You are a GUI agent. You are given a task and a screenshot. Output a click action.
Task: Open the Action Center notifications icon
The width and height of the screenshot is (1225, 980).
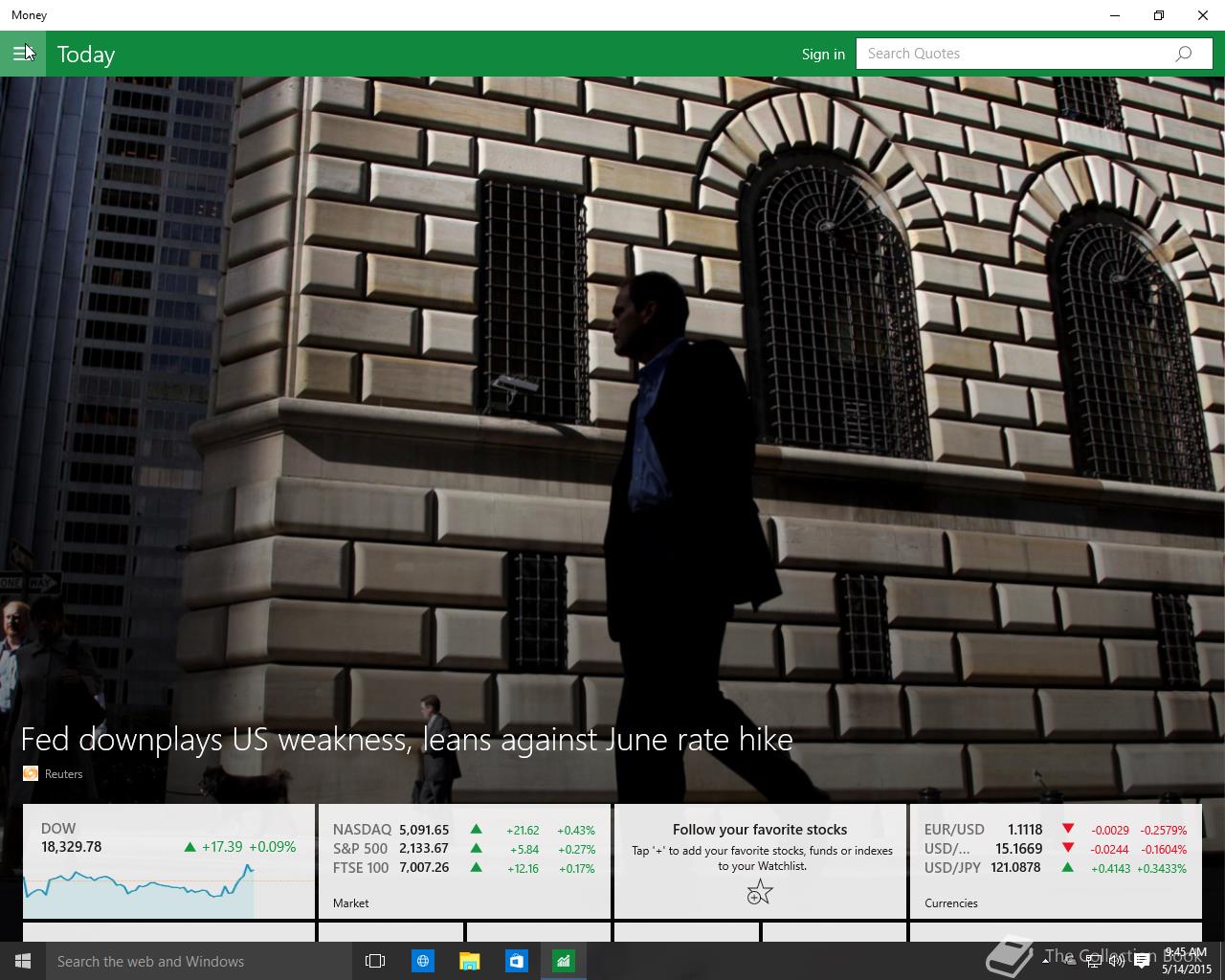pos(1142,961)
